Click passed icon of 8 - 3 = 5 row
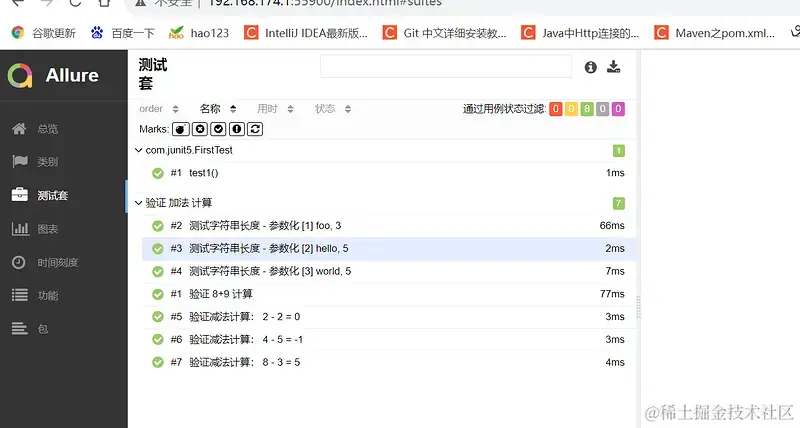 click(x=158, y=363)
